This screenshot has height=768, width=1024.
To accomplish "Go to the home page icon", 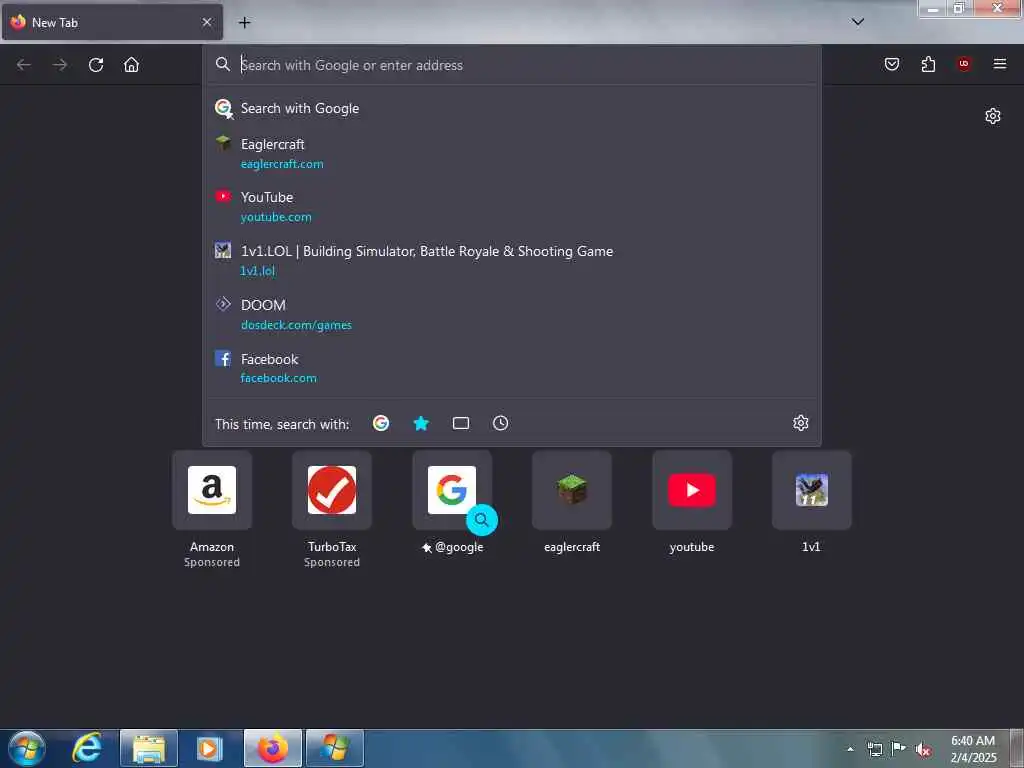I will (x=131, y=65).
